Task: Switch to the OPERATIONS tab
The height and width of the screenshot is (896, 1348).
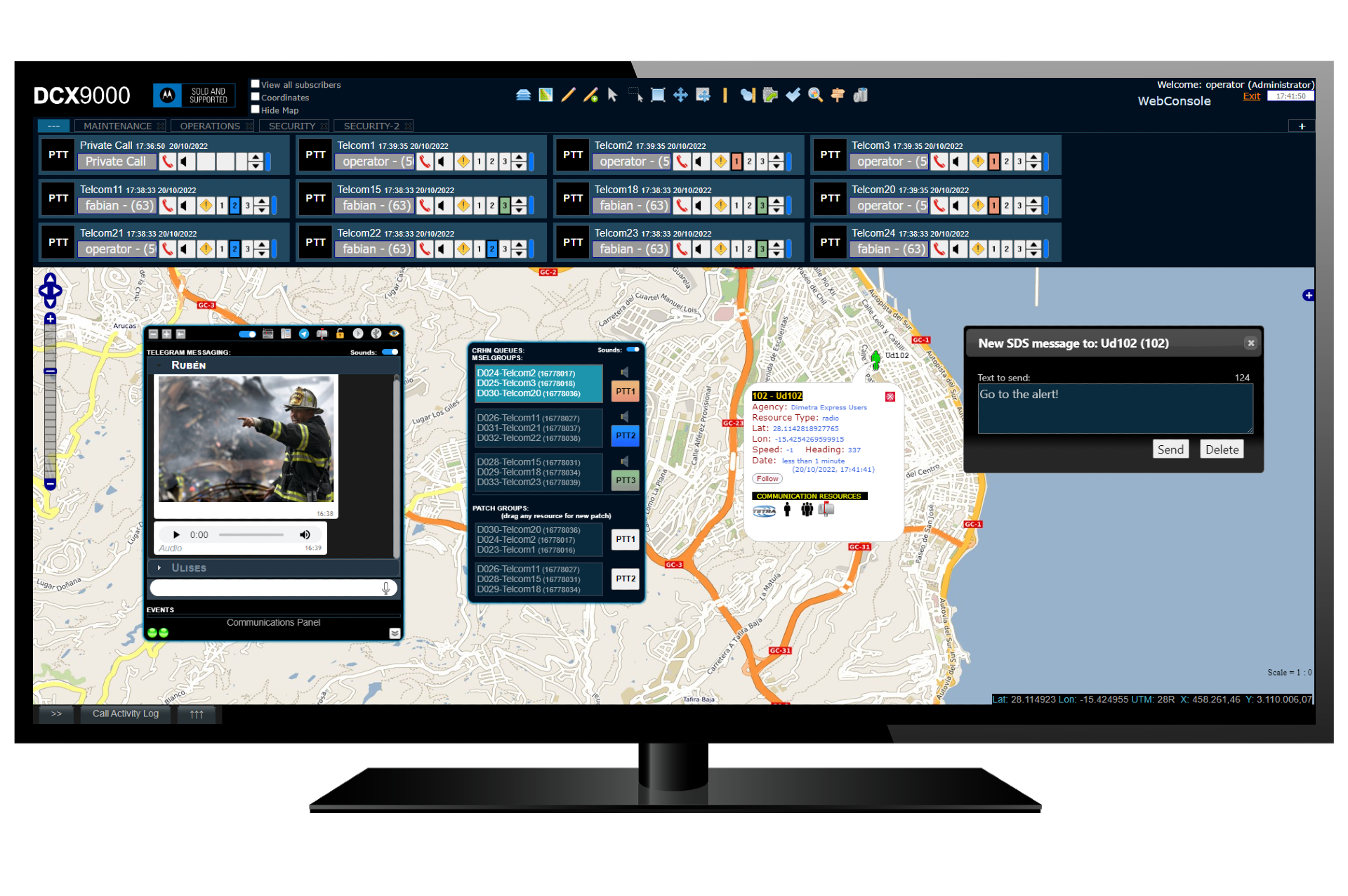Action: coord(209,126)
